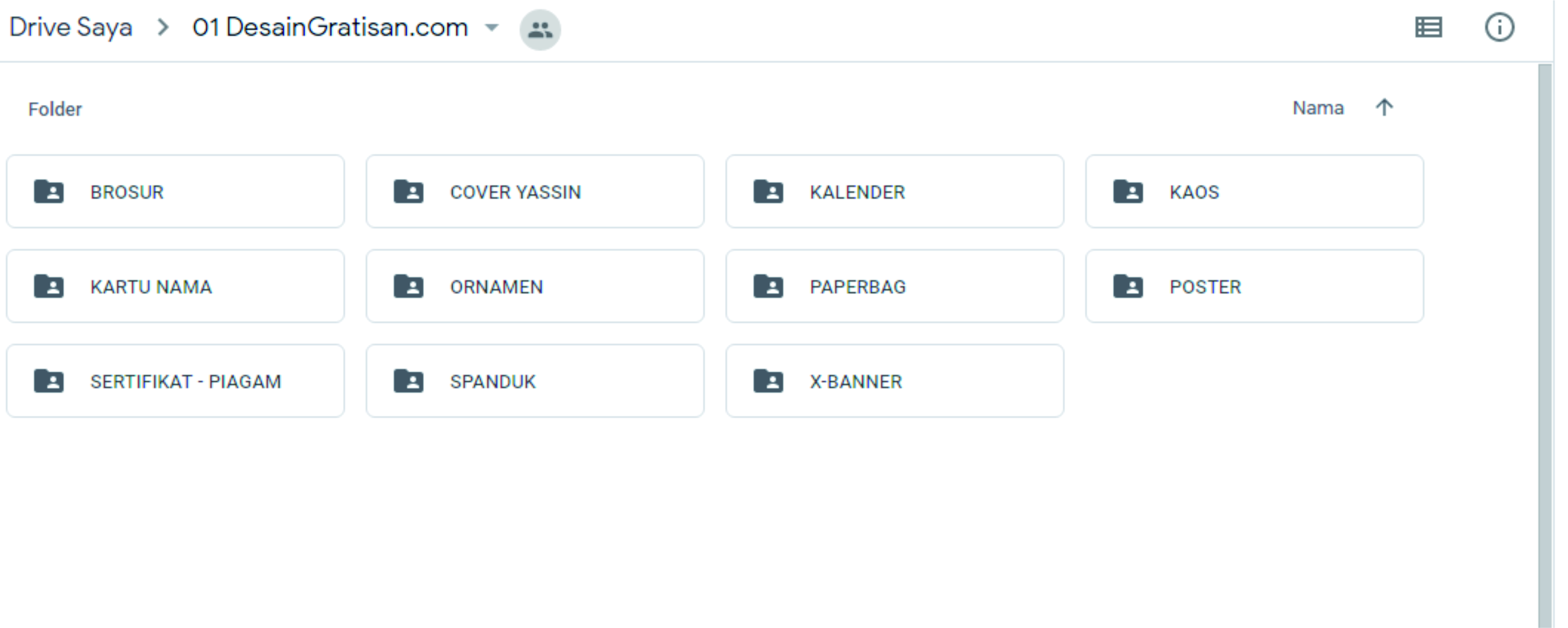Image resolution: width=1568 pixels, height=628 pixels.
Task: Open the details panel with the info icon
Action: tap(1500, 27)
